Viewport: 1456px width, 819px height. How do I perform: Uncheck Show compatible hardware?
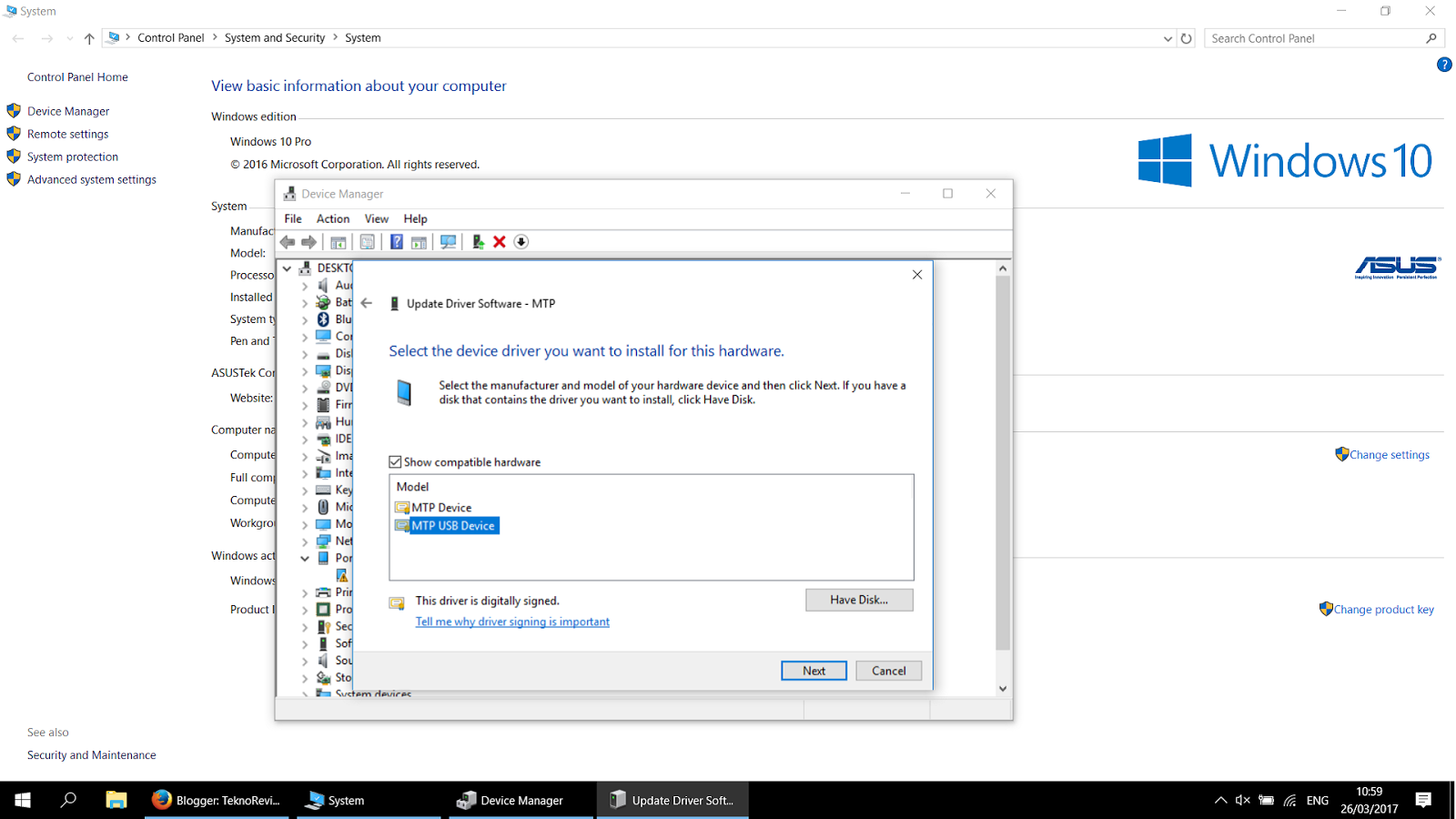pos(396,461)
